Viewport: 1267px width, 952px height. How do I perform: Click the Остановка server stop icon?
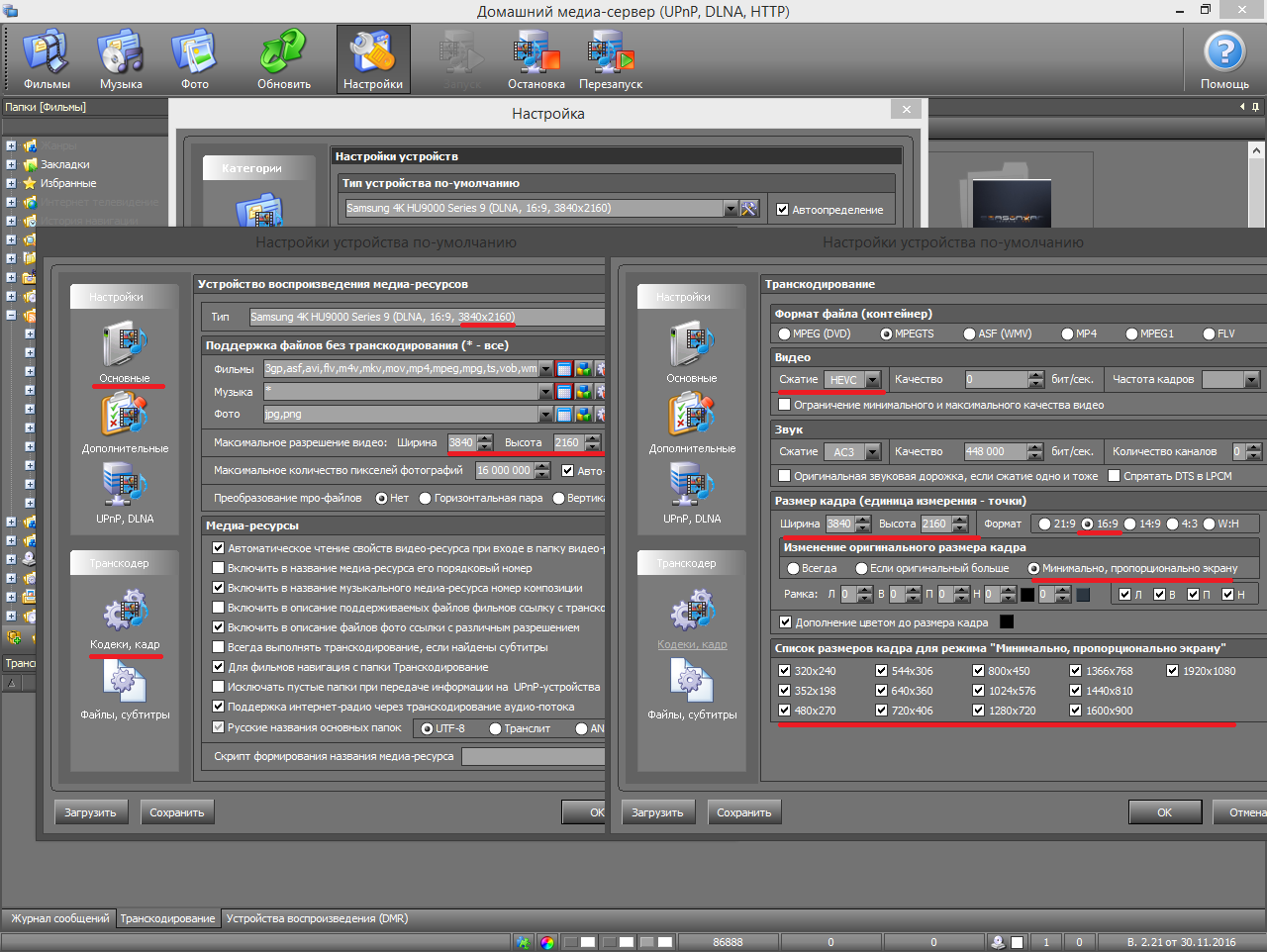536,59
